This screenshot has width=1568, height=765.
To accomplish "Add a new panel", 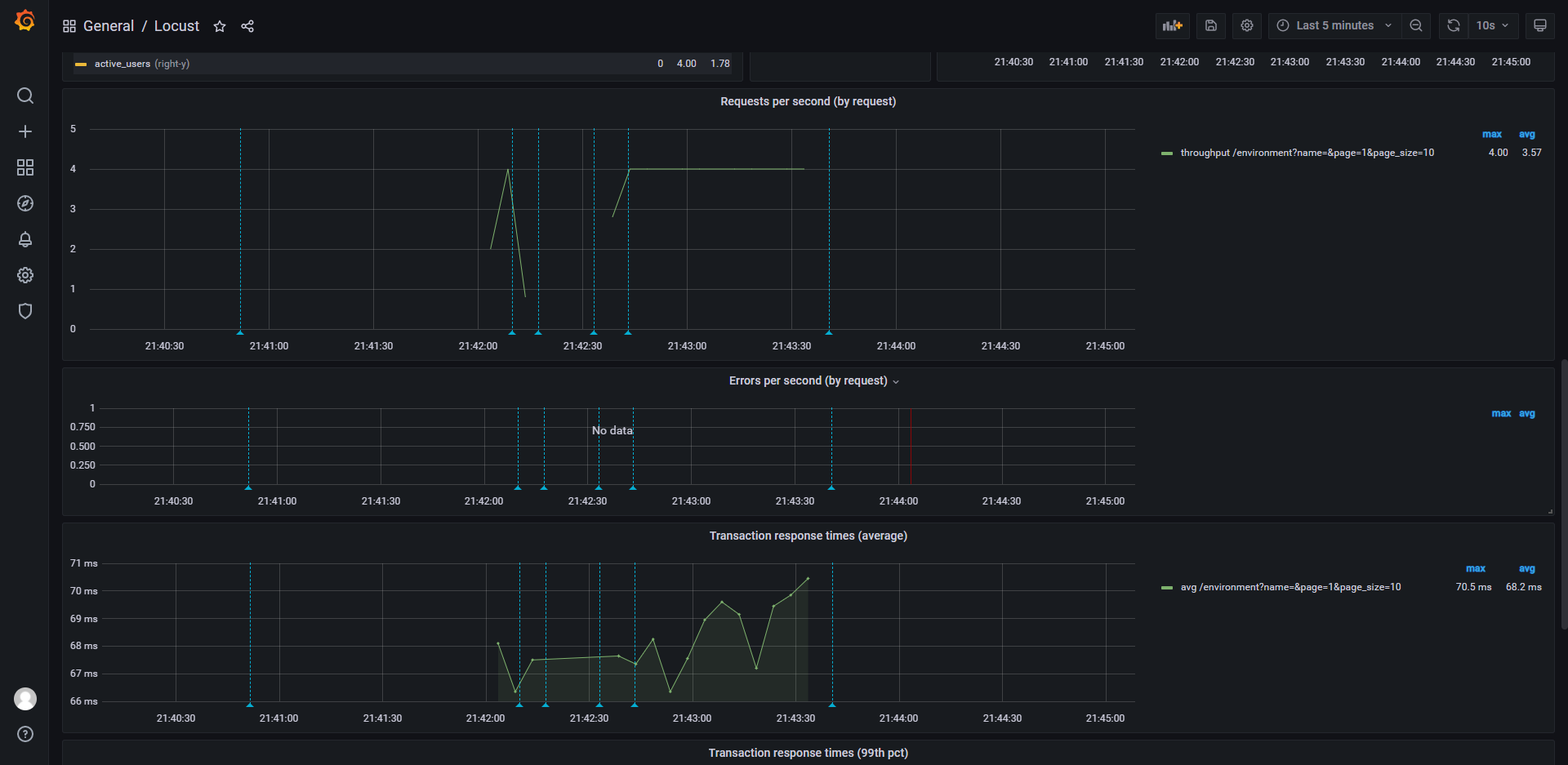I will coord(1173,25).
